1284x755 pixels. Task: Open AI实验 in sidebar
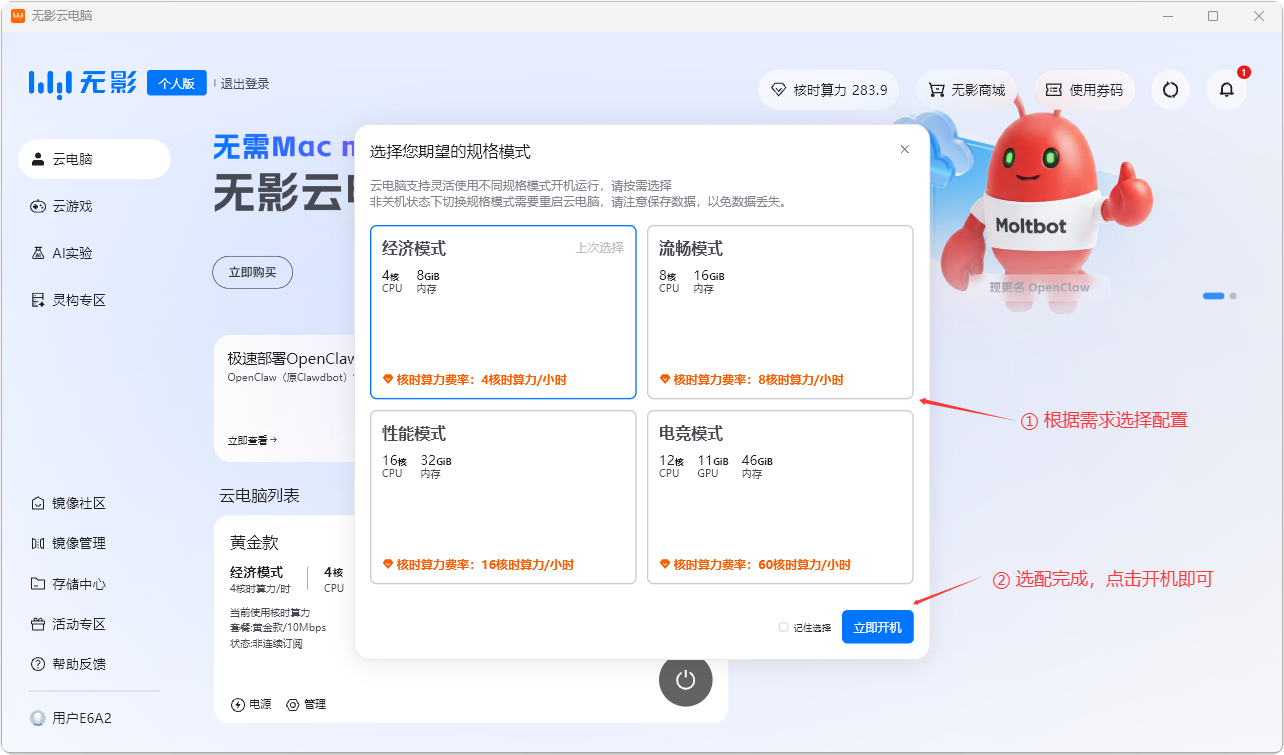pos(72,253)
